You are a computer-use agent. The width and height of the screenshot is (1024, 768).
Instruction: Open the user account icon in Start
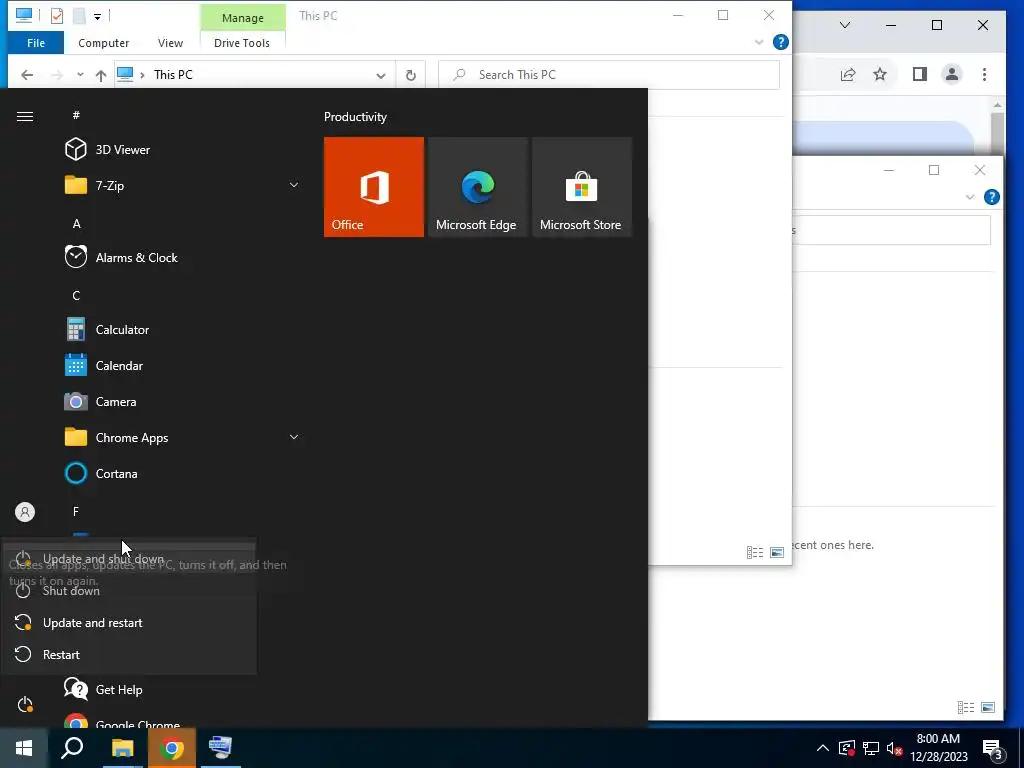pos(25,512)
